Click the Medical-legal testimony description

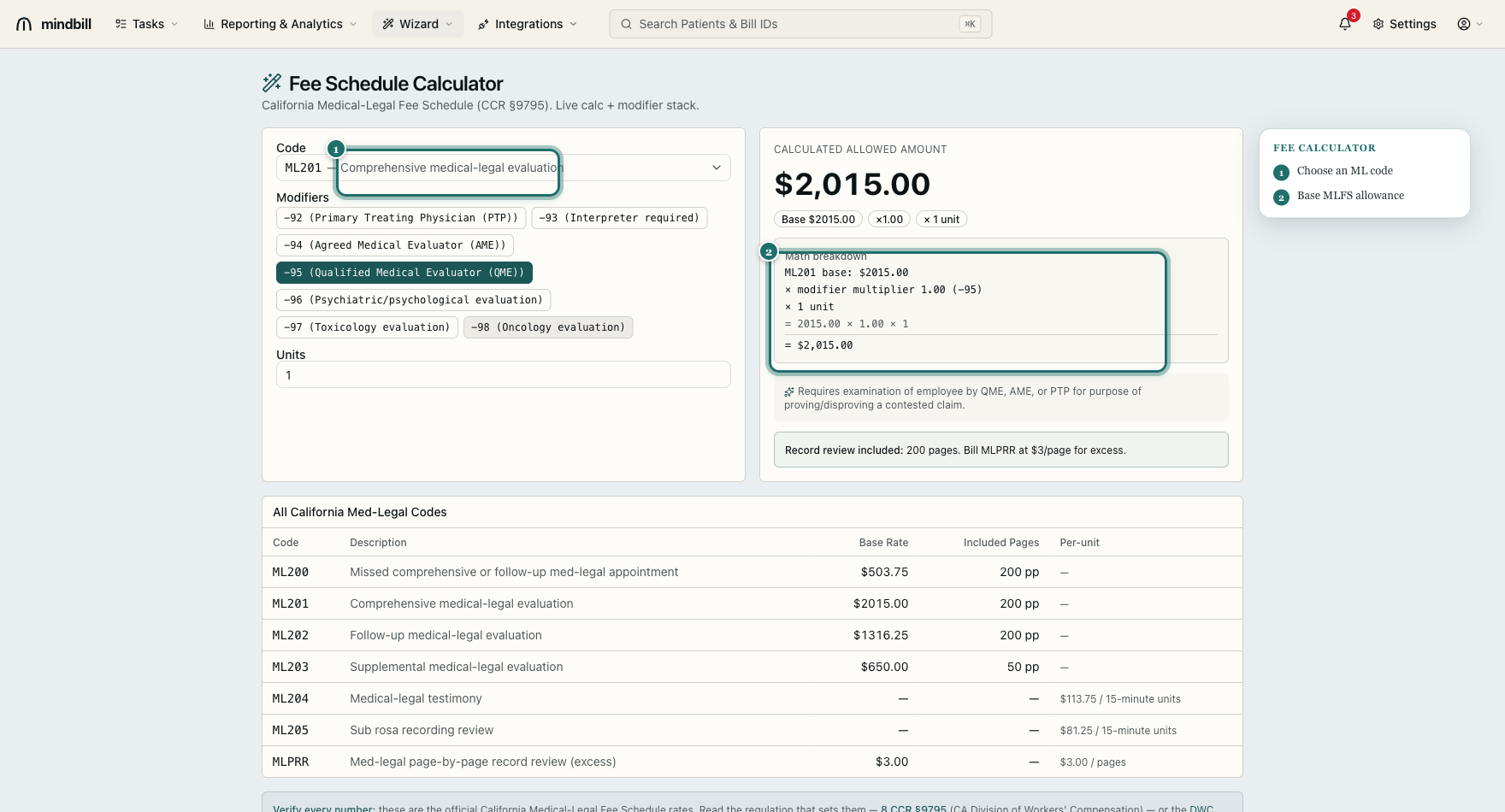[x=416, y=698]
